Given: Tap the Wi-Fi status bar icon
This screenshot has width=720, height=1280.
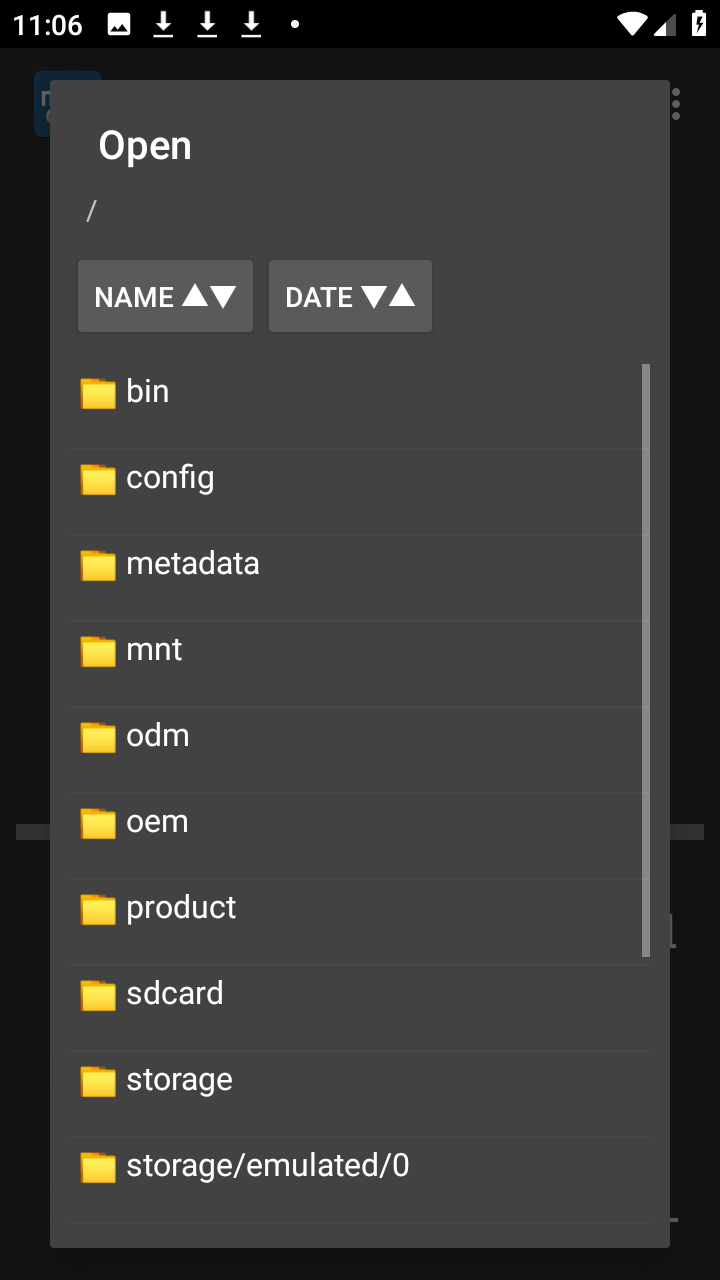Looking at the screenshot, I should pyautogui.click(x=631, y=24).
